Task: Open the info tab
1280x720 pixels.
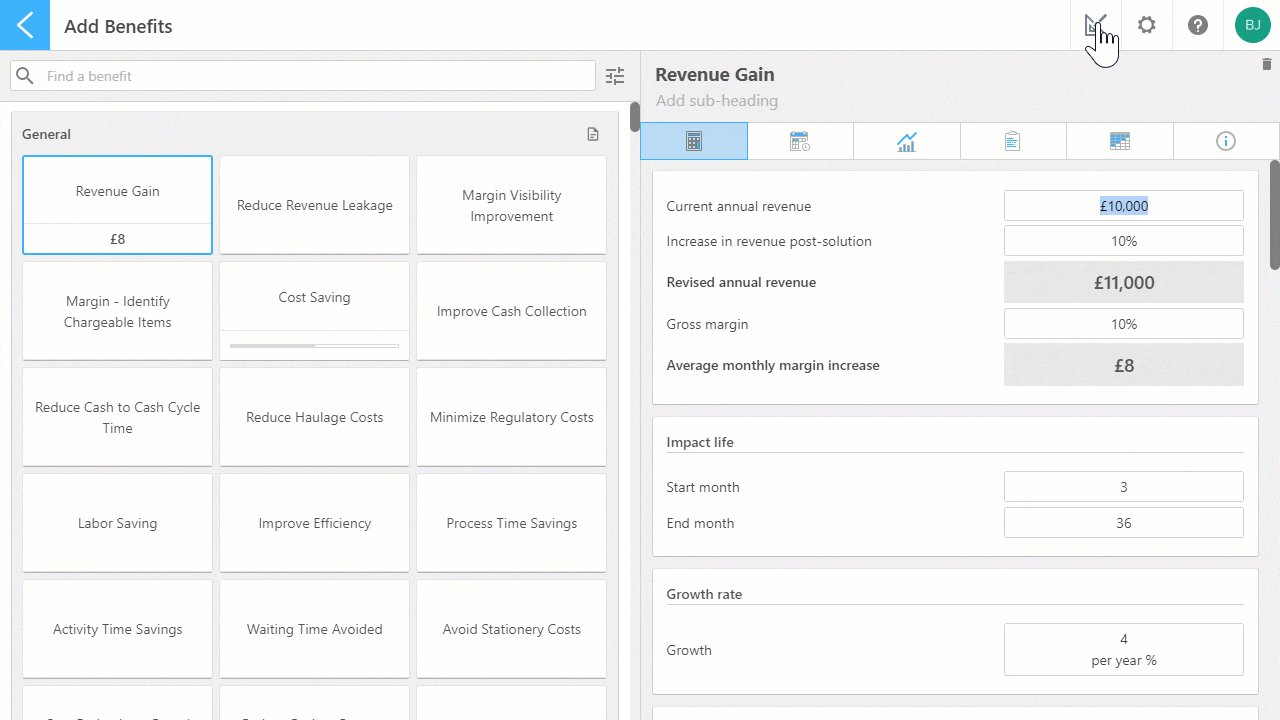Action: tap(1226, 141)
